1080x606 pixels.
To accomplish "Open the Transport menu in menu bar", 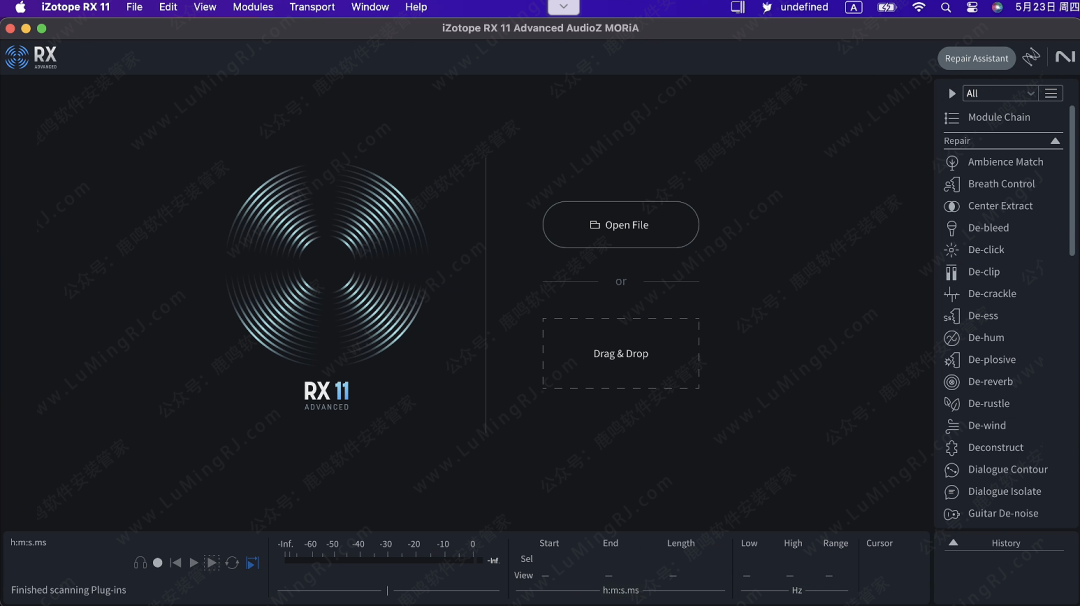I will click(x=312, y=7).
